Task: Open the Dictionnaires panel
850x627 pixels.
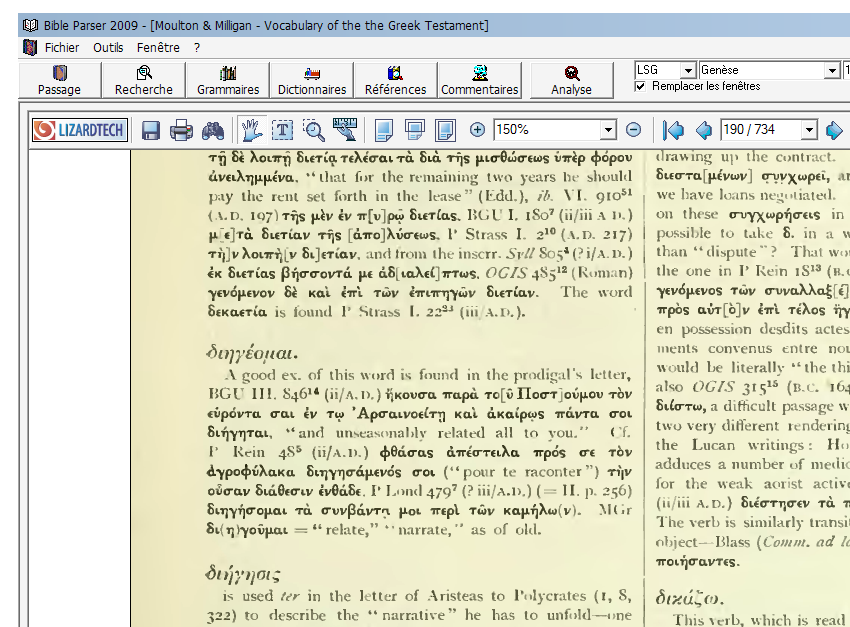Action: (x=312, y=80)
